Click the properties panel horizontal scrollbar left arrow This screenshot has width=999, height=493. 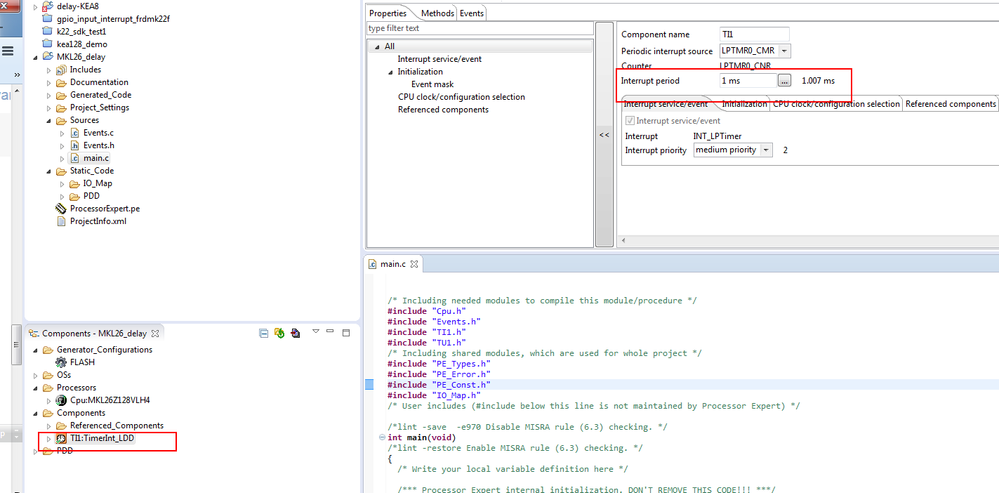point(623,241)
